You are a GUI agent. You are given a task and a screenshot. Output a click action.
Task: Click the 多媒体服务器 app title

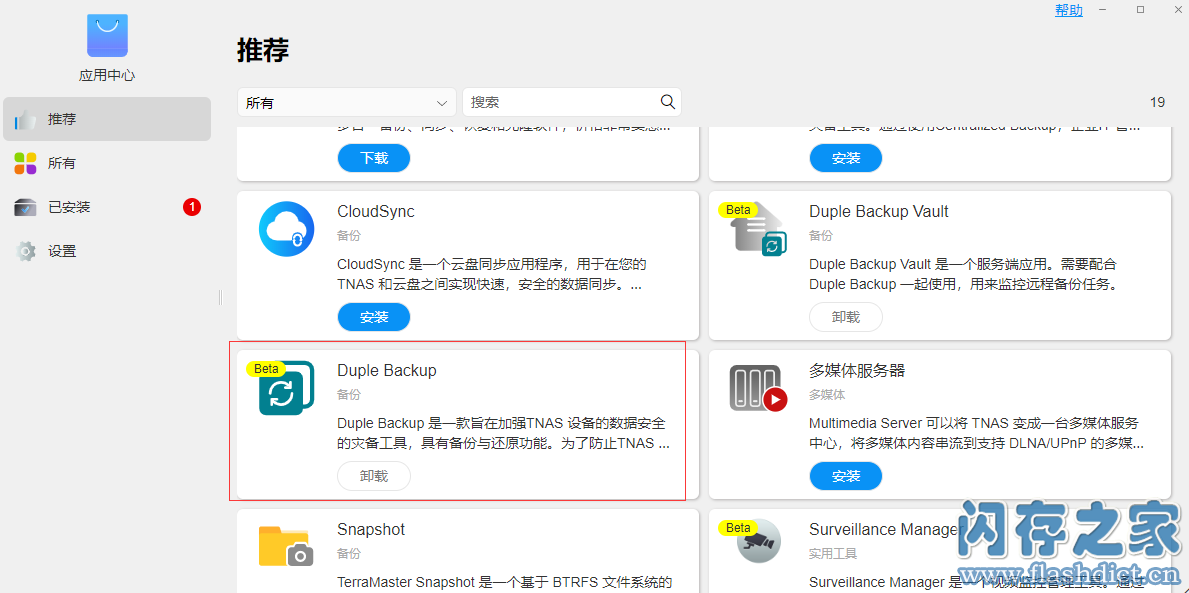pyautogui.click(x=857, y=370)
